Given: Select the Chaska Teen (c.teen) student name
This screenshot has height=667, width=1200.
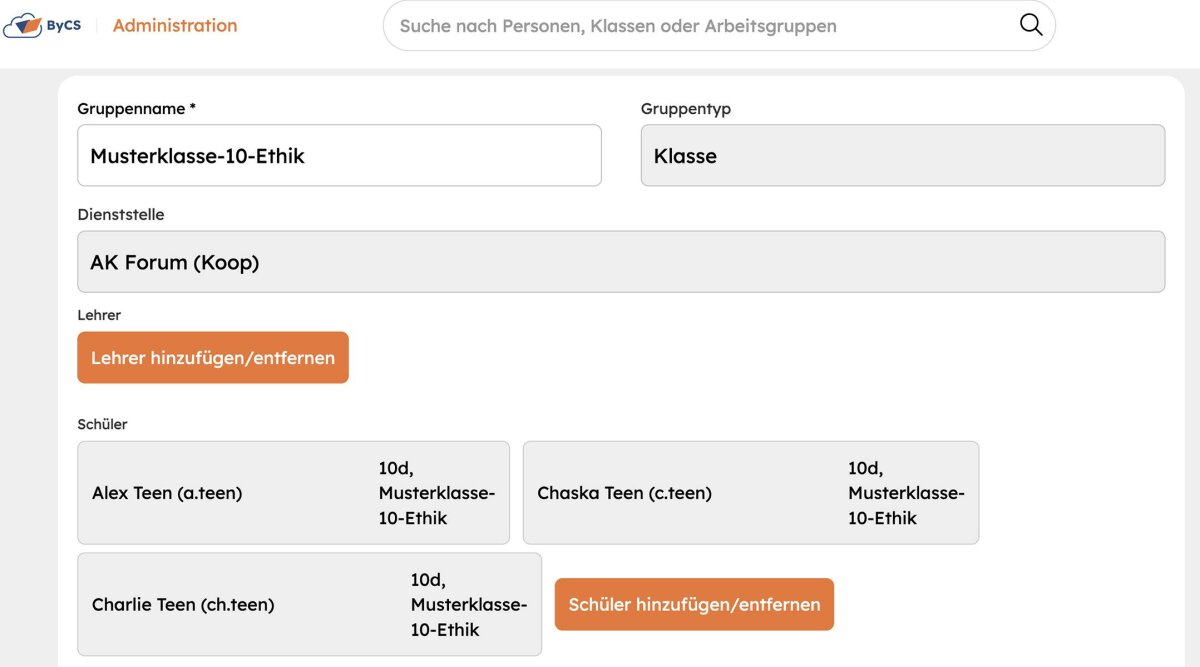Looking at the screenshot, I should click(x=624, y=493).
